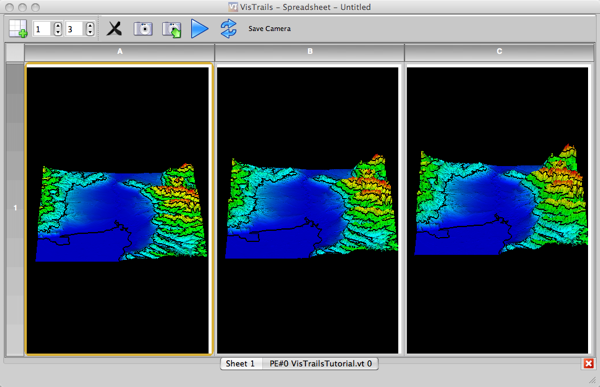Click the red close sheet button
This screenshot has height=387, width=600.
click(x=589, y=364)
